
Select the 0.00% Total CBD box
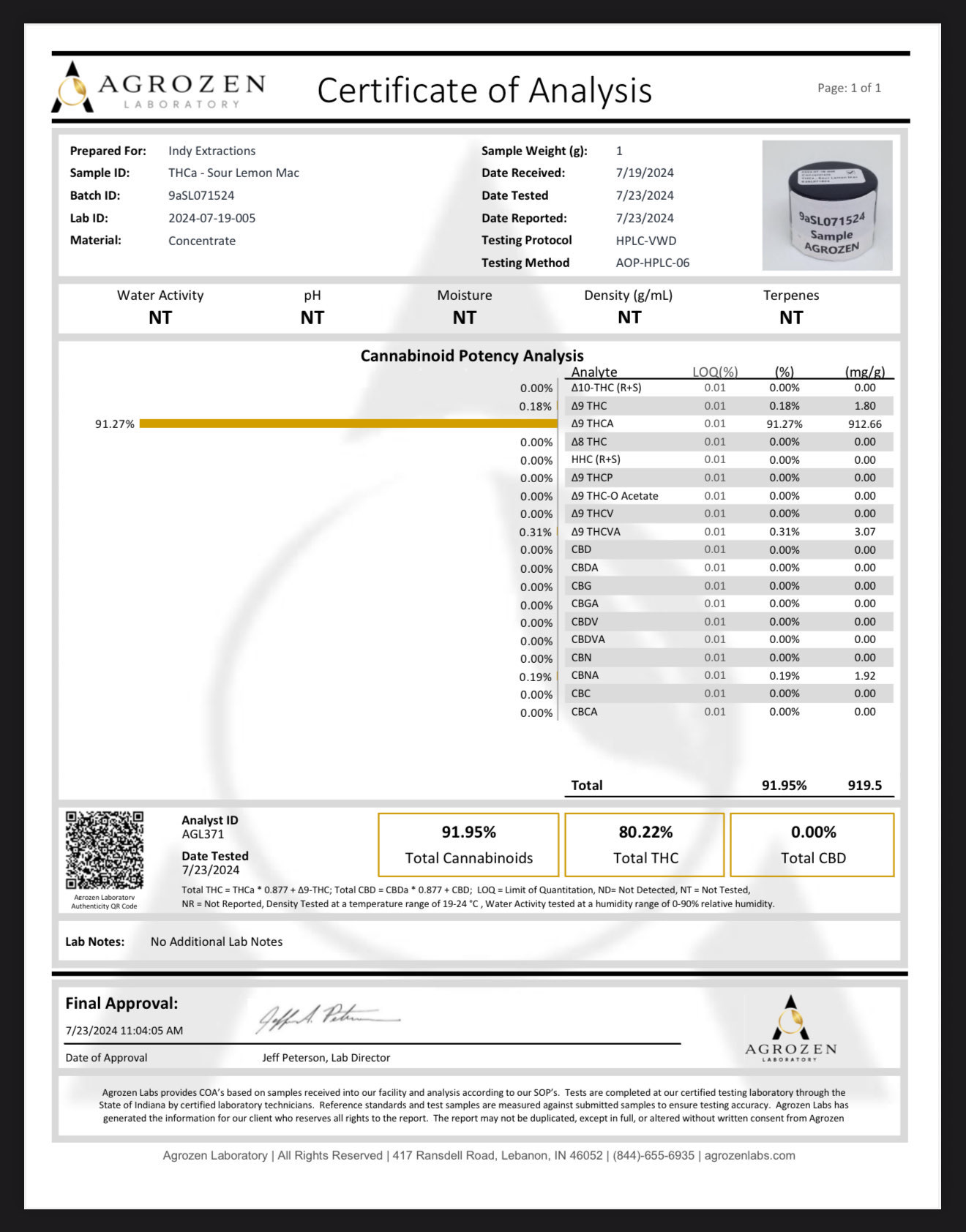(x=812, y=844)
